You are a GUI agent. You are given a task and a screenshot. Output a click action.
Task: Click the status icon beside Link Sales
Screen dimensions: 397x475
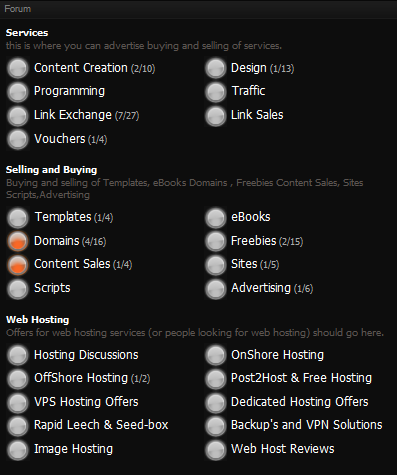click(216, 116)
